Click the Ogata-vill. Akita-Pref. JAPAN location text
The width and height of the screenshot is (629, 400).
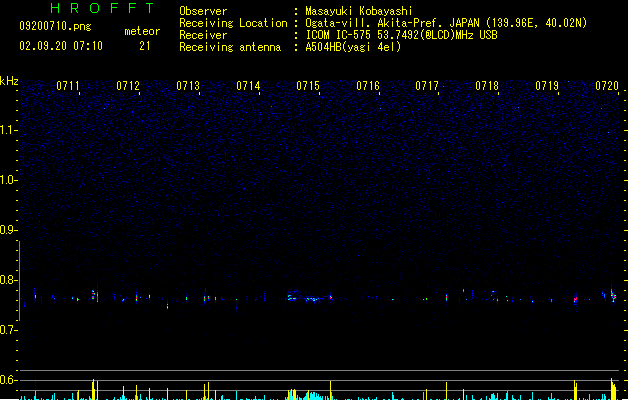(x=446, y=23)
